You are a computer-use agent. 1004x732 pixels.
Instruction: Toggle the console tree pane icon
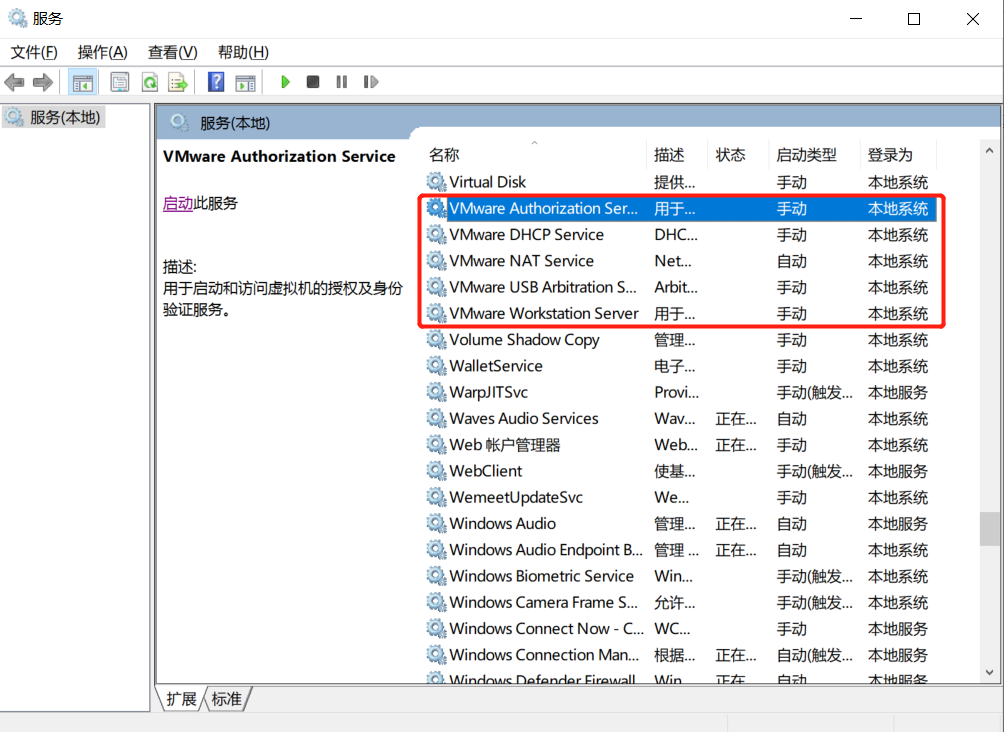(83, 82)
